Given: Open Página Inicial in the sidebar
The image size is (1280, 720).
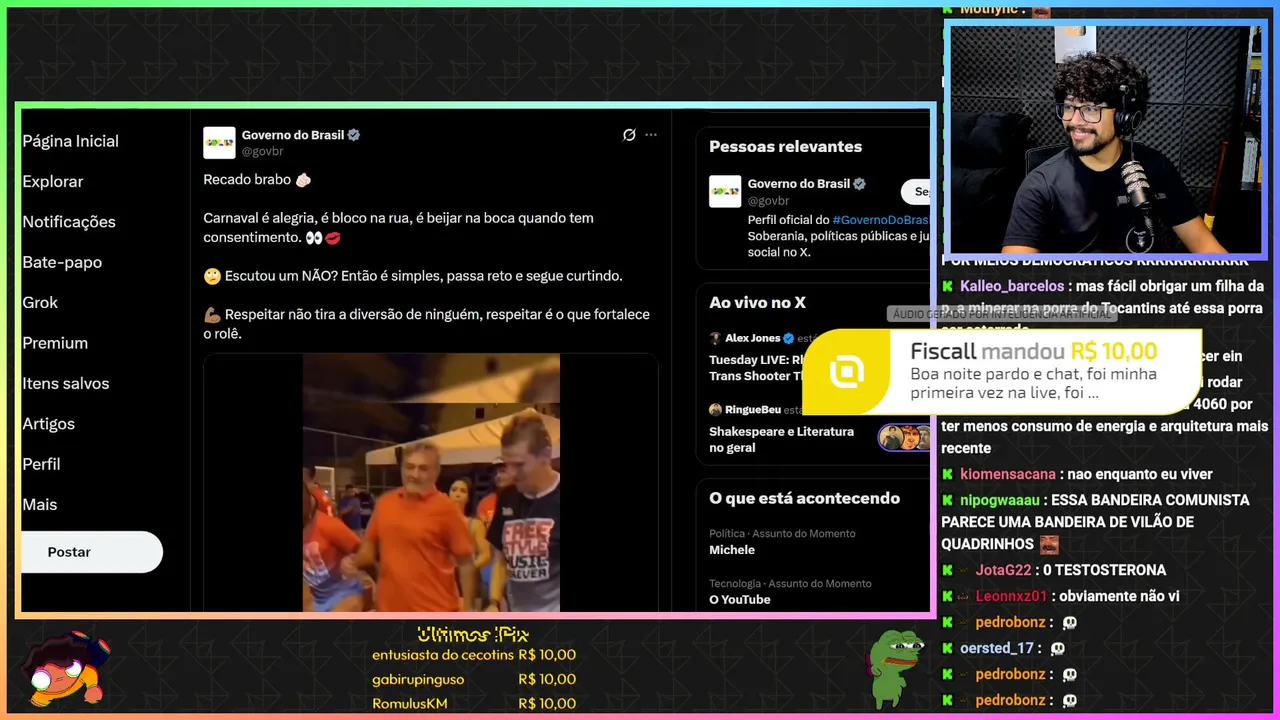Looking at the screenshot, I should click(70, 141).
